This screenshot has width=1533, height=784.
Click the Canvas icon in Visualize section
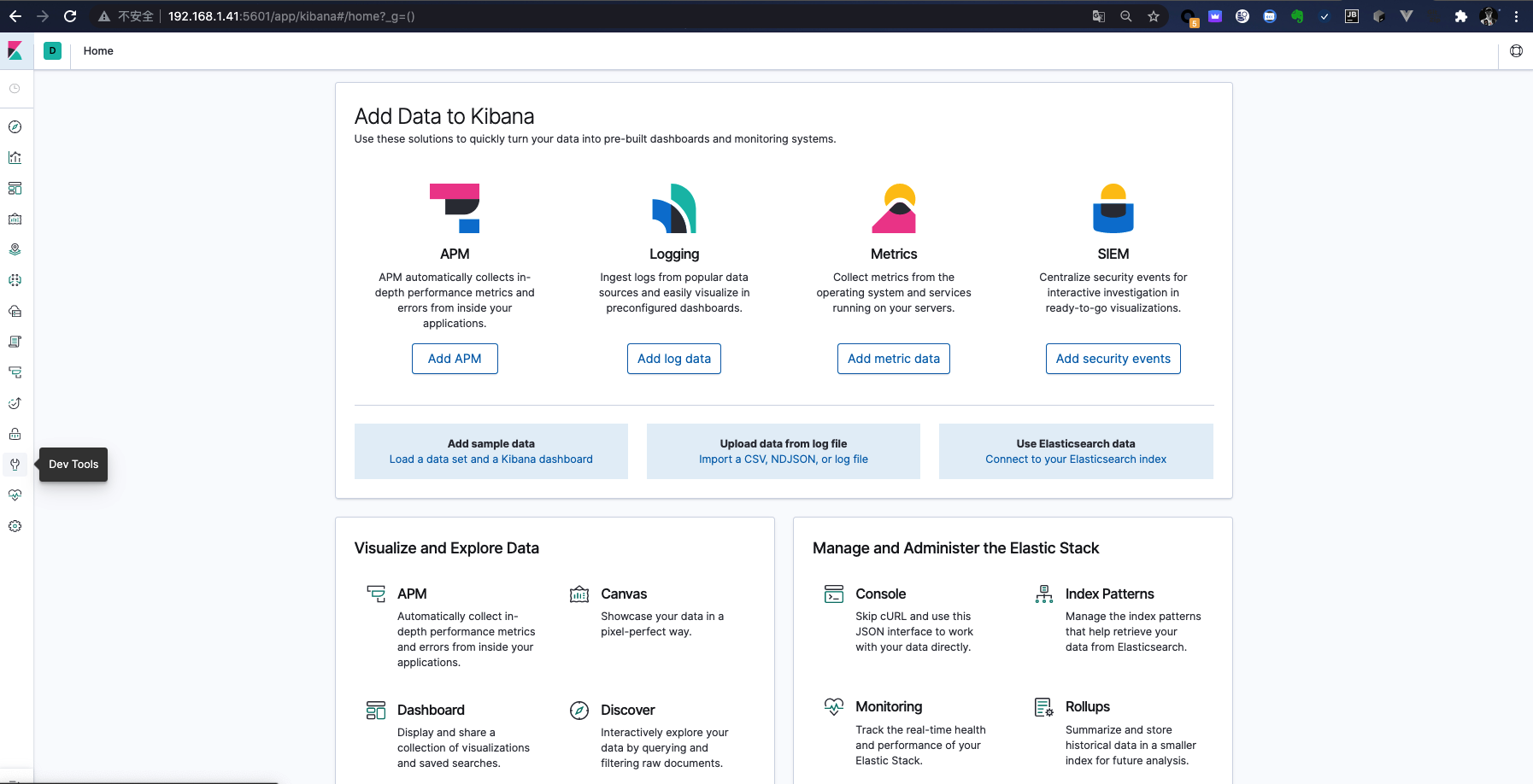579,594
